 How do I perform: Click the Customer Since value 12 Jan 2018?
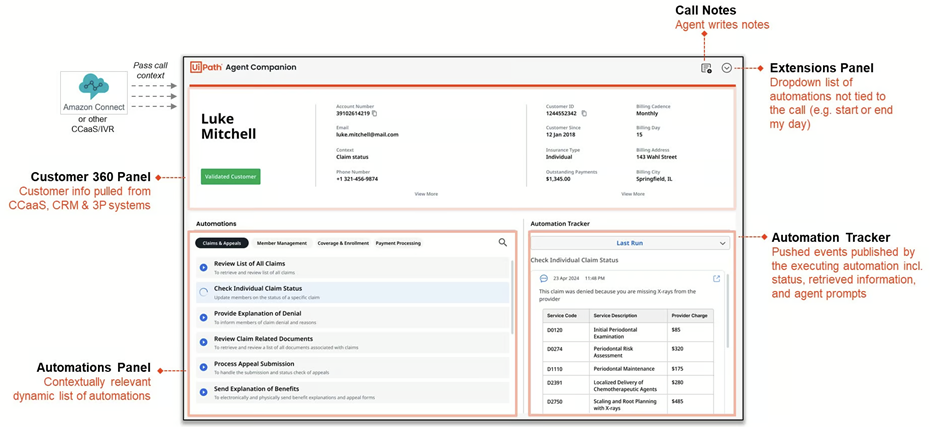pos(559,135)
